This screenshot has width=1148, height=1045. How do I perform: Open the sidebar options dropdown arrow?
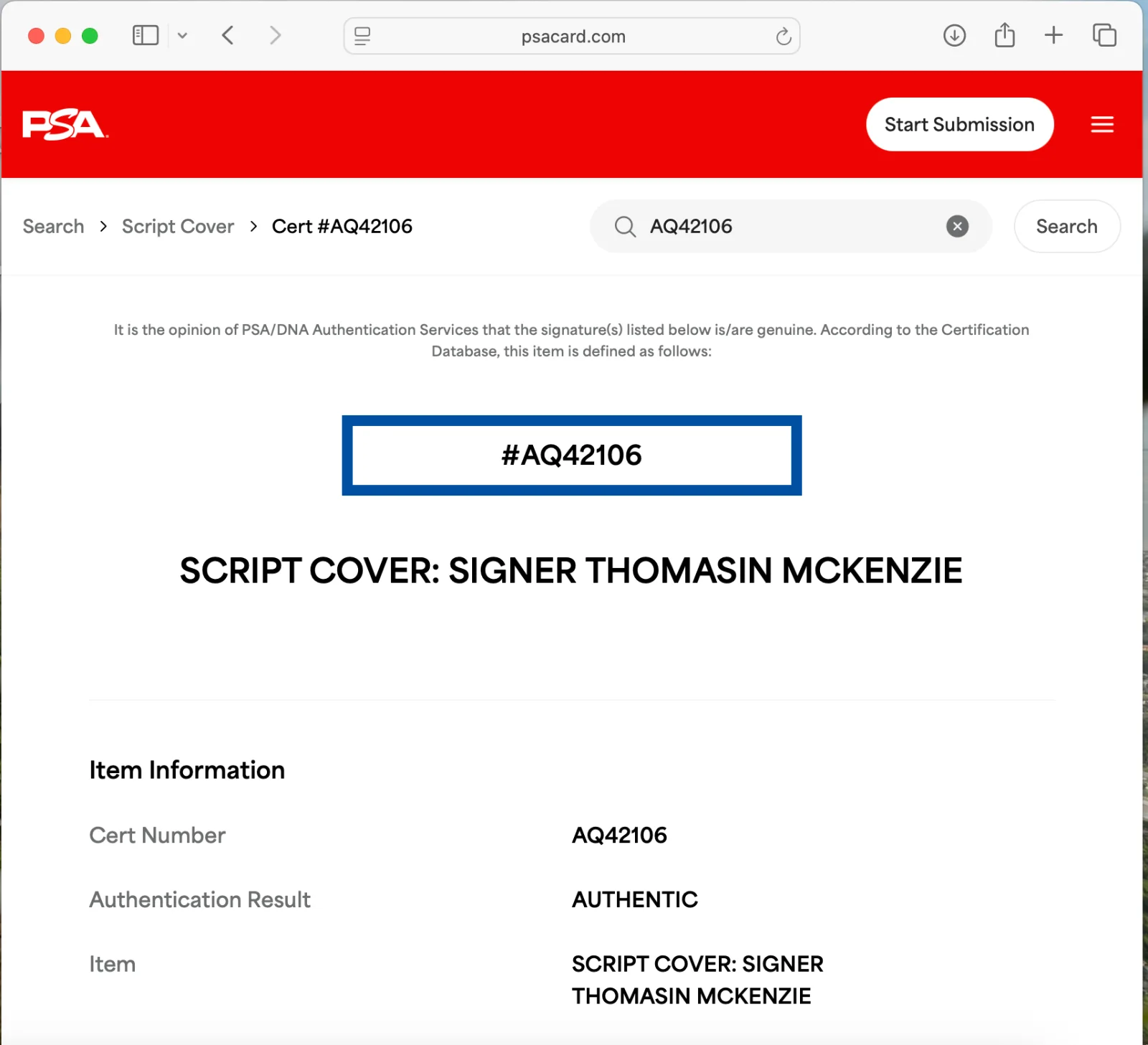(182, 35)
